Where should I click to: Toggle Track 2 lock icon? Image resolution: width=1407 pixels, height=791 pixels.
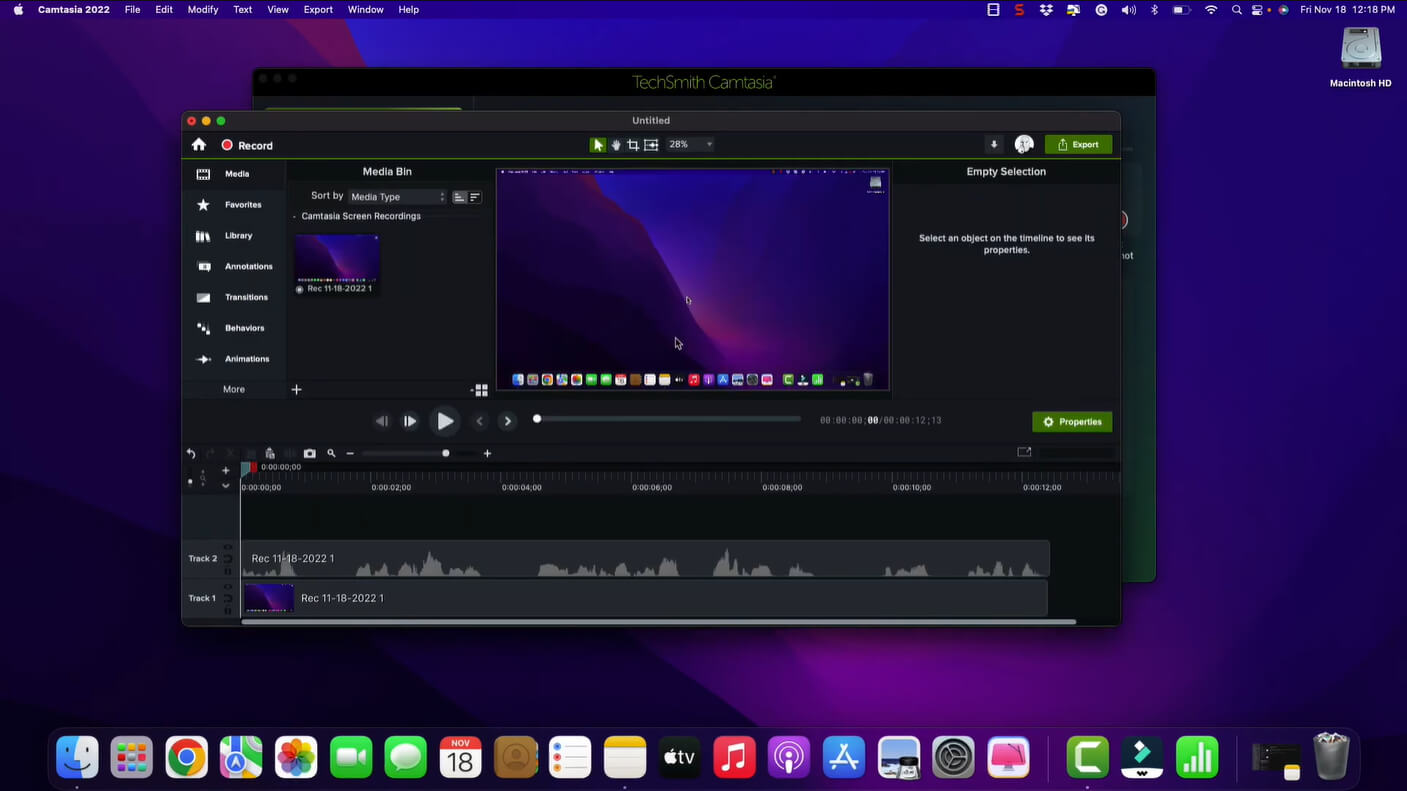(227, 571)
